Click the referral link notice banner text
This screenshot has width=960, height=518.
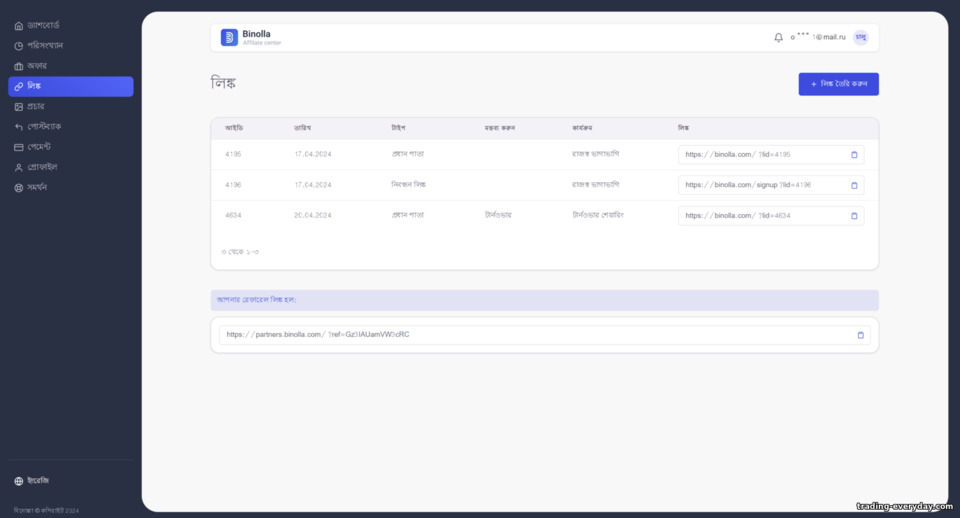pyautogui.click(x=257, y=300)
